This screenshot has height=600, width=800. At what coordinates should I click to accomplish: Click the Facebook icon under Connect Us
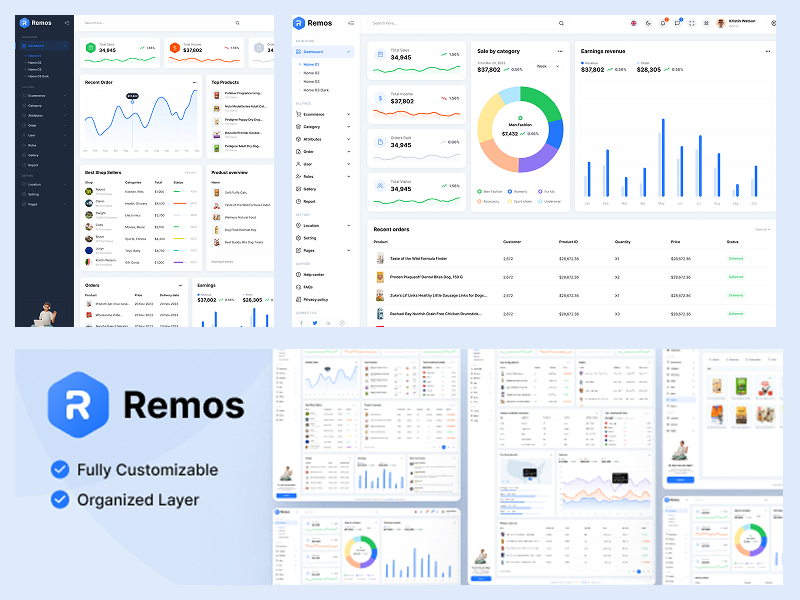pyautogui.click(x=302, y=322)
